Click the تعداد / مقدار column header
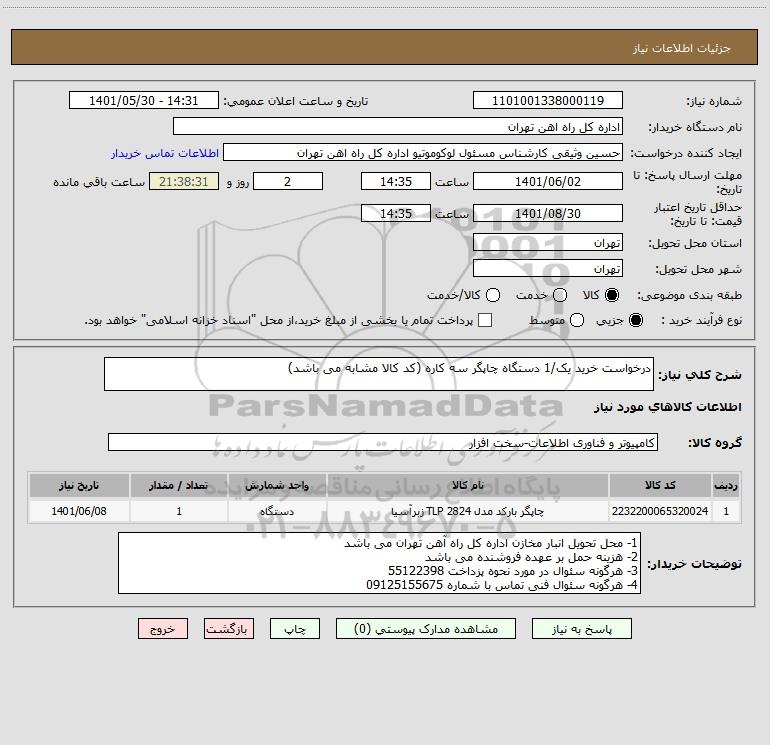The height and width of the screenshot is (745, 770). point(179,485)
